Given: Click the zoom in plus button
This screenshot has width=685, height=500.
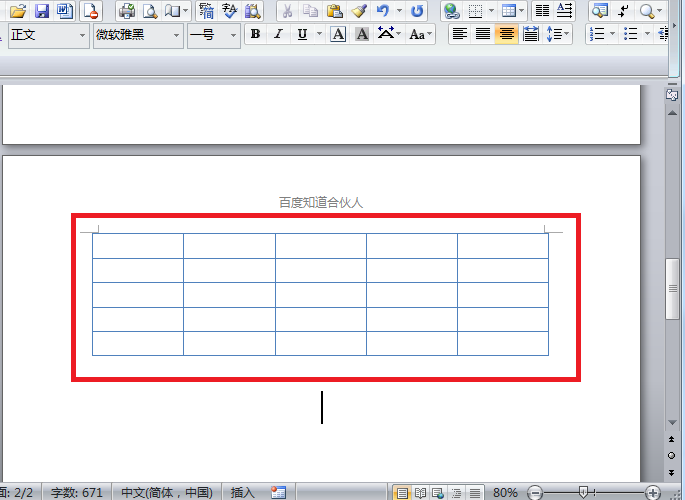Looking at the screenshot, I should 653,493.
